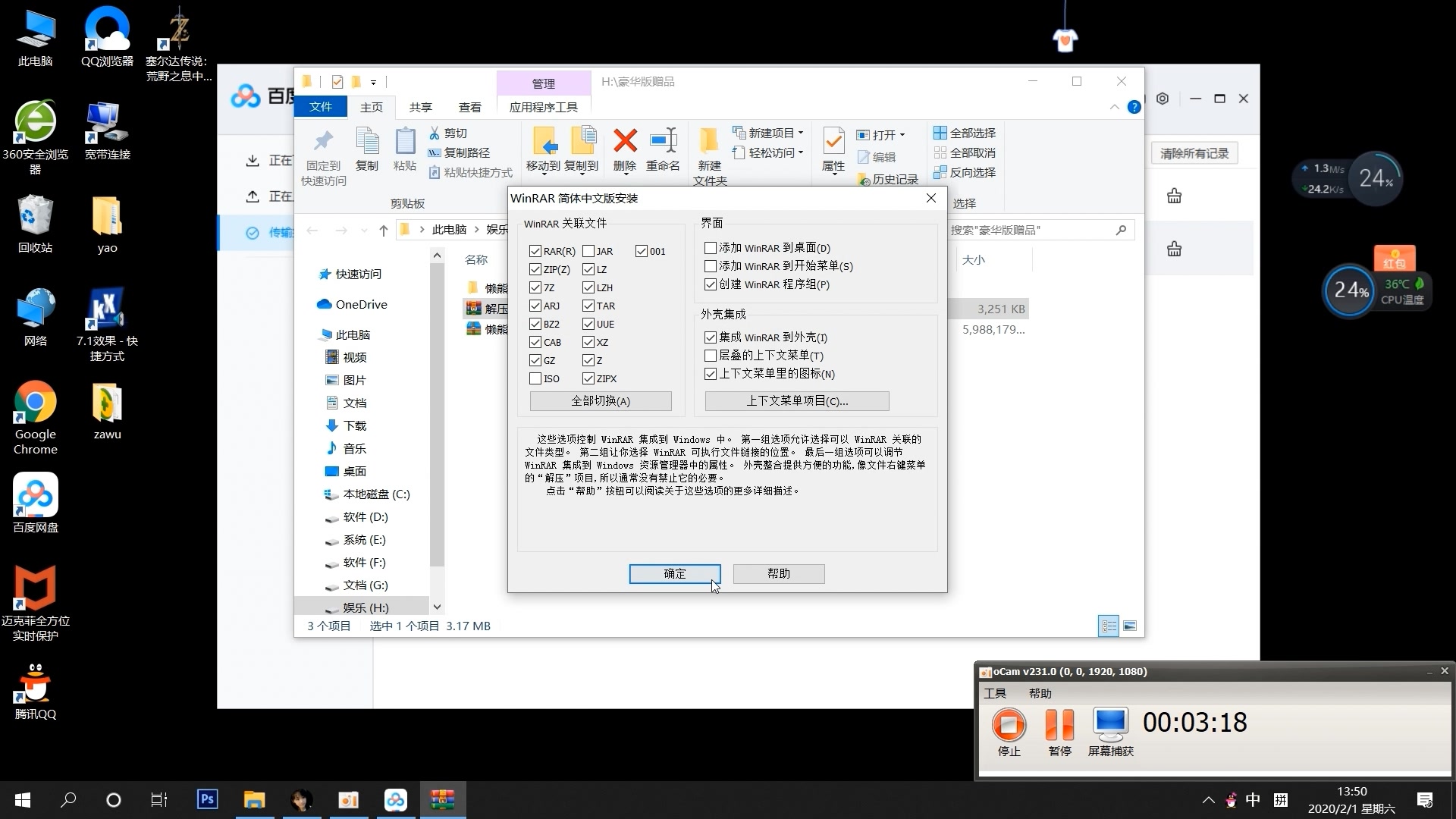
Task: Open Photoshop from the taskbar
Action: tap(207, 799)
